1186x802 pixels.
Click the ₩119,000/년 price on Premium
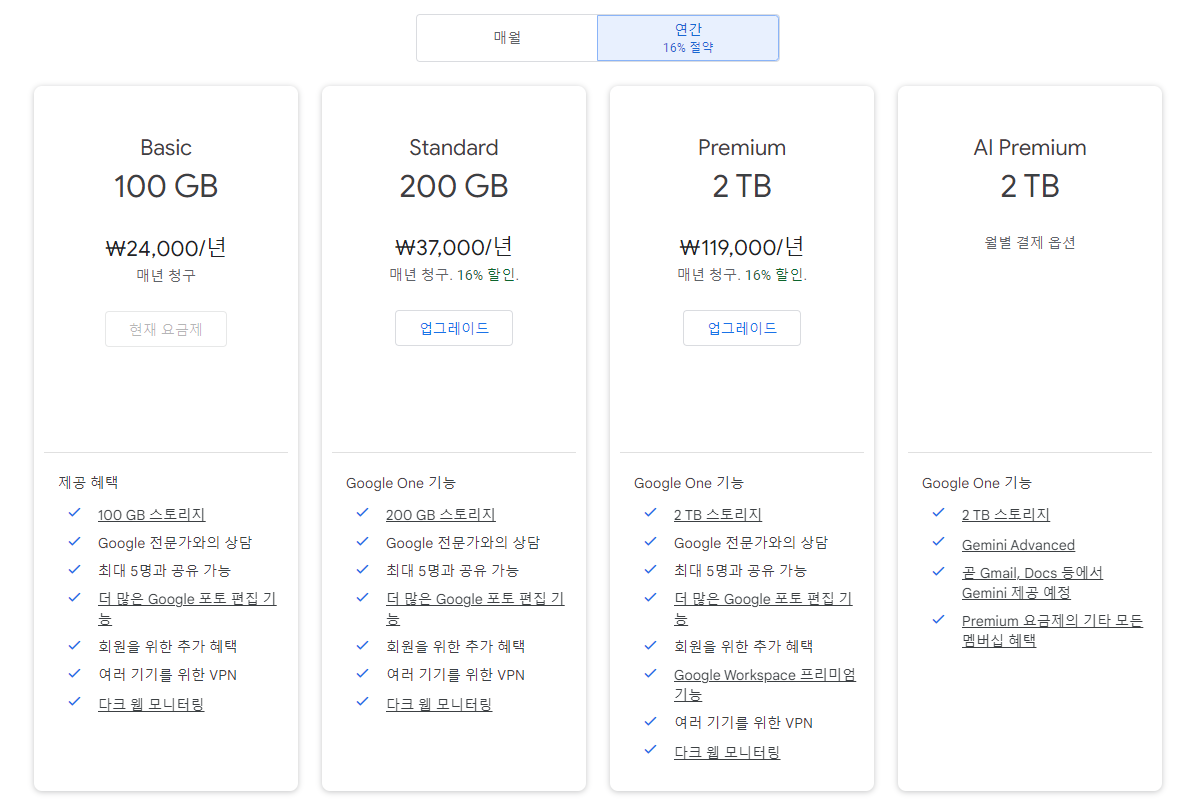point(742,247)
